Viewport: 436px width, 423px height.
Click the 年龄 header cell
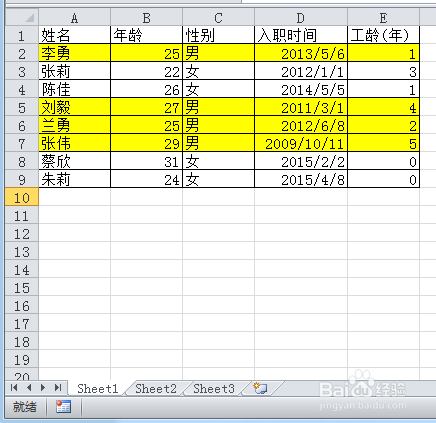[x=146, y=35]
